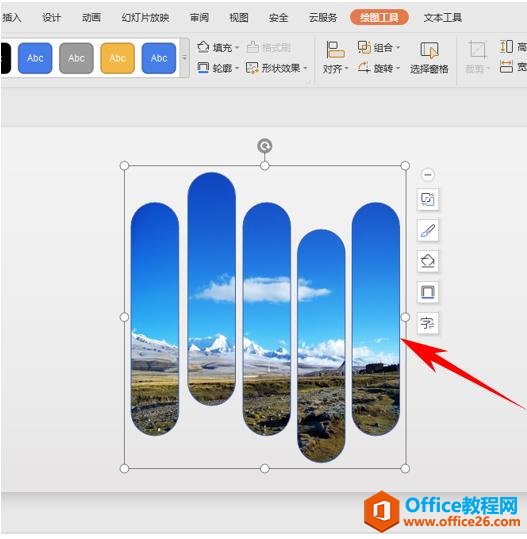The height and width of the screenshot is (539, 527).
Task: Select the fourth, lowest picture strip
Action: pos(321,346)
